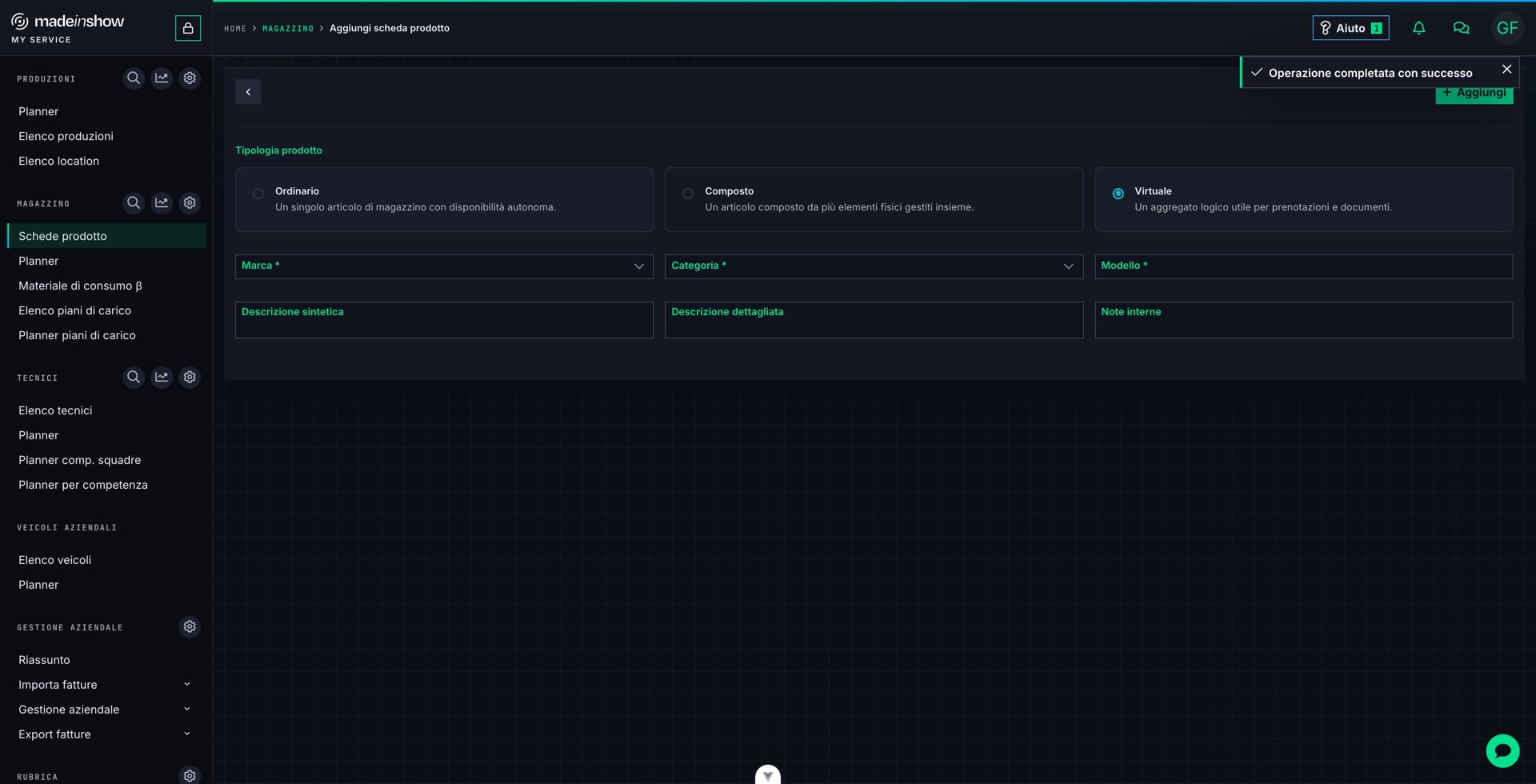Select Ordinario product type
Viewport: 1536px width, 784px height.
[444, 199]
